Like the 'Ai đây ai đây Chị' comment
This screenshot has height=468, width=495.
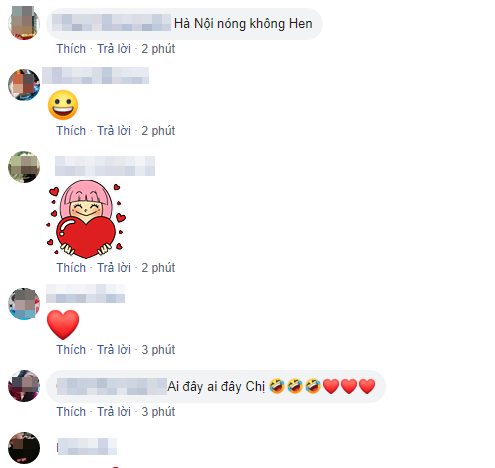(x=71, y=412)
